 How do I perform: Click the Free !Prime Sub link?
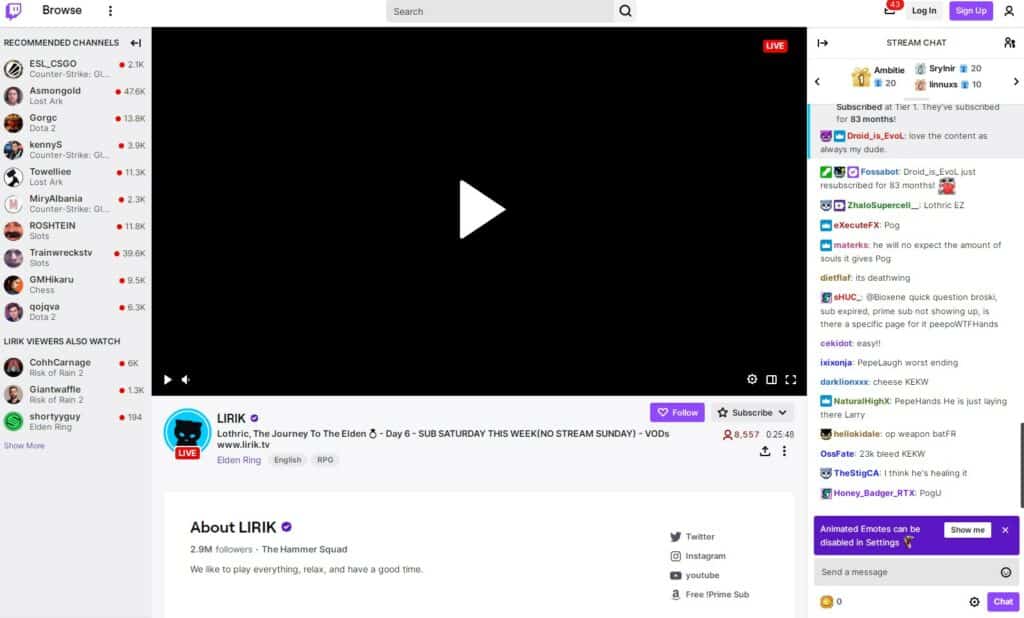coord(709,594)
